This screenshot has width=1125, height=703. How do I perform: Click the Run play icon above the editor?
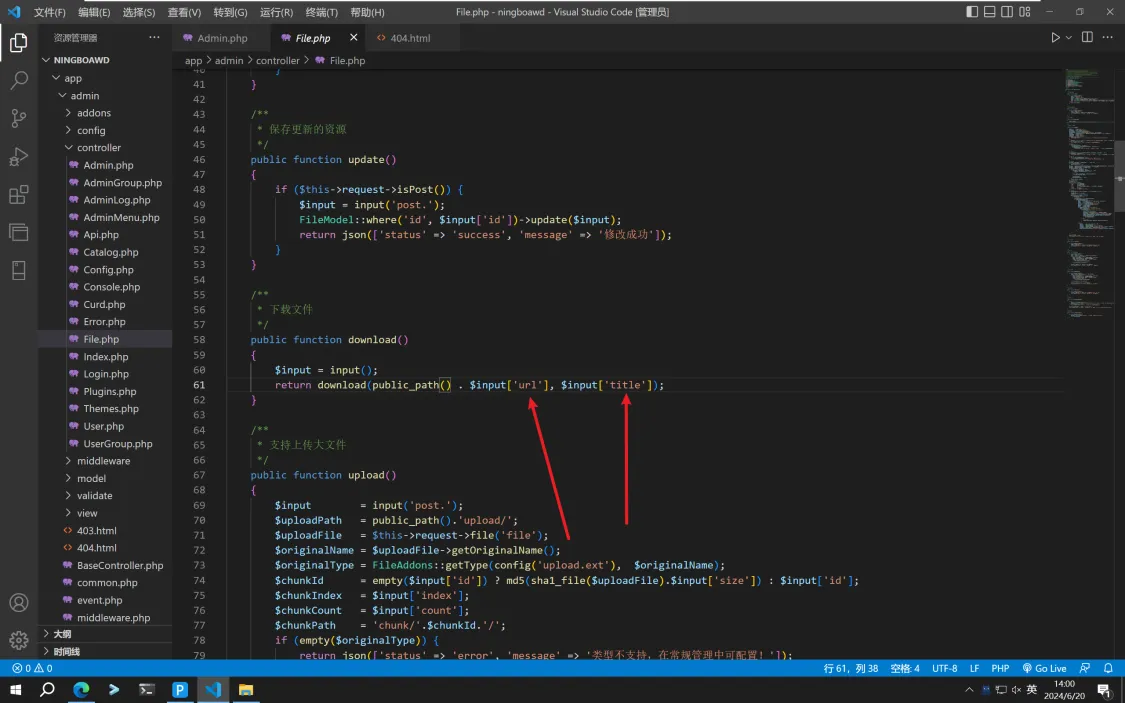(1055, 37)
